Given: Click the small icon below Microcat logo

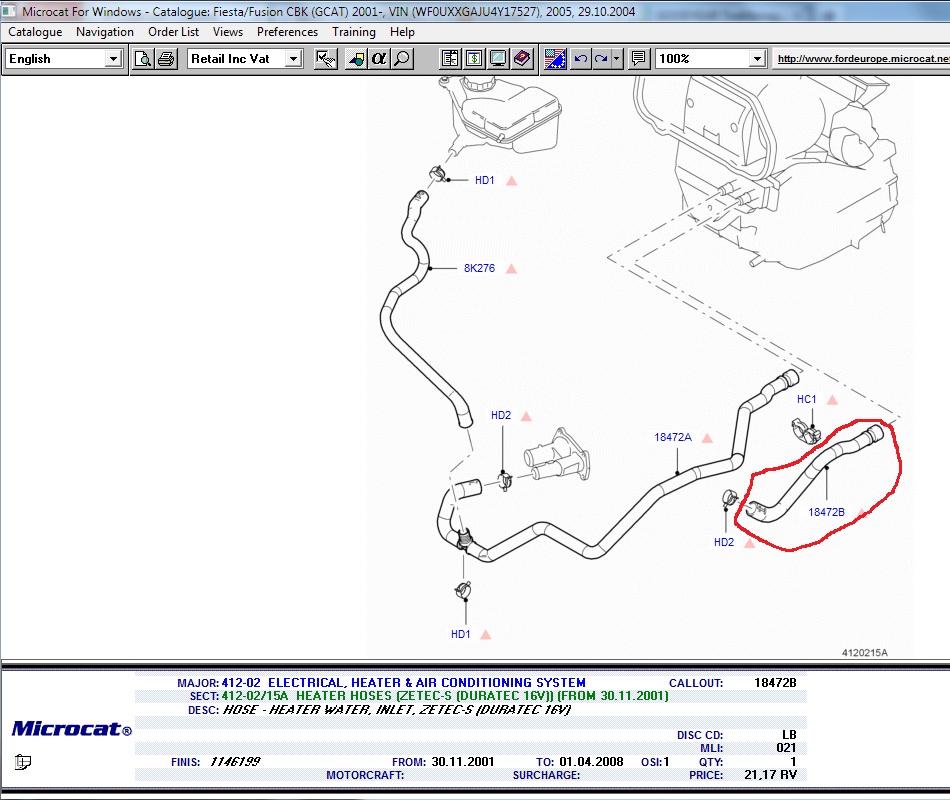Looking at the screenshot, I should click(x=23, y=763).
